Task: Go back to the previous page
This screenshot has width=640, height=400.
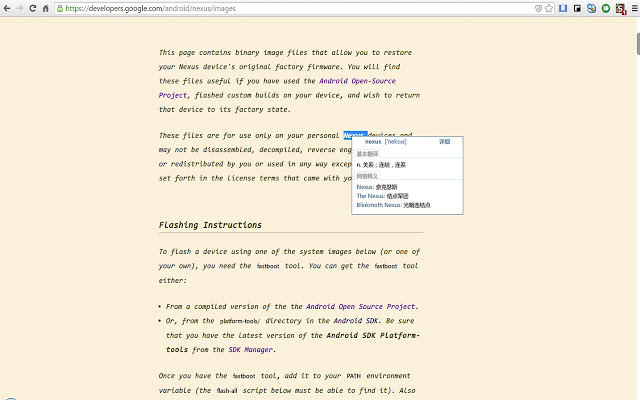Action: [x=7, y=8]
